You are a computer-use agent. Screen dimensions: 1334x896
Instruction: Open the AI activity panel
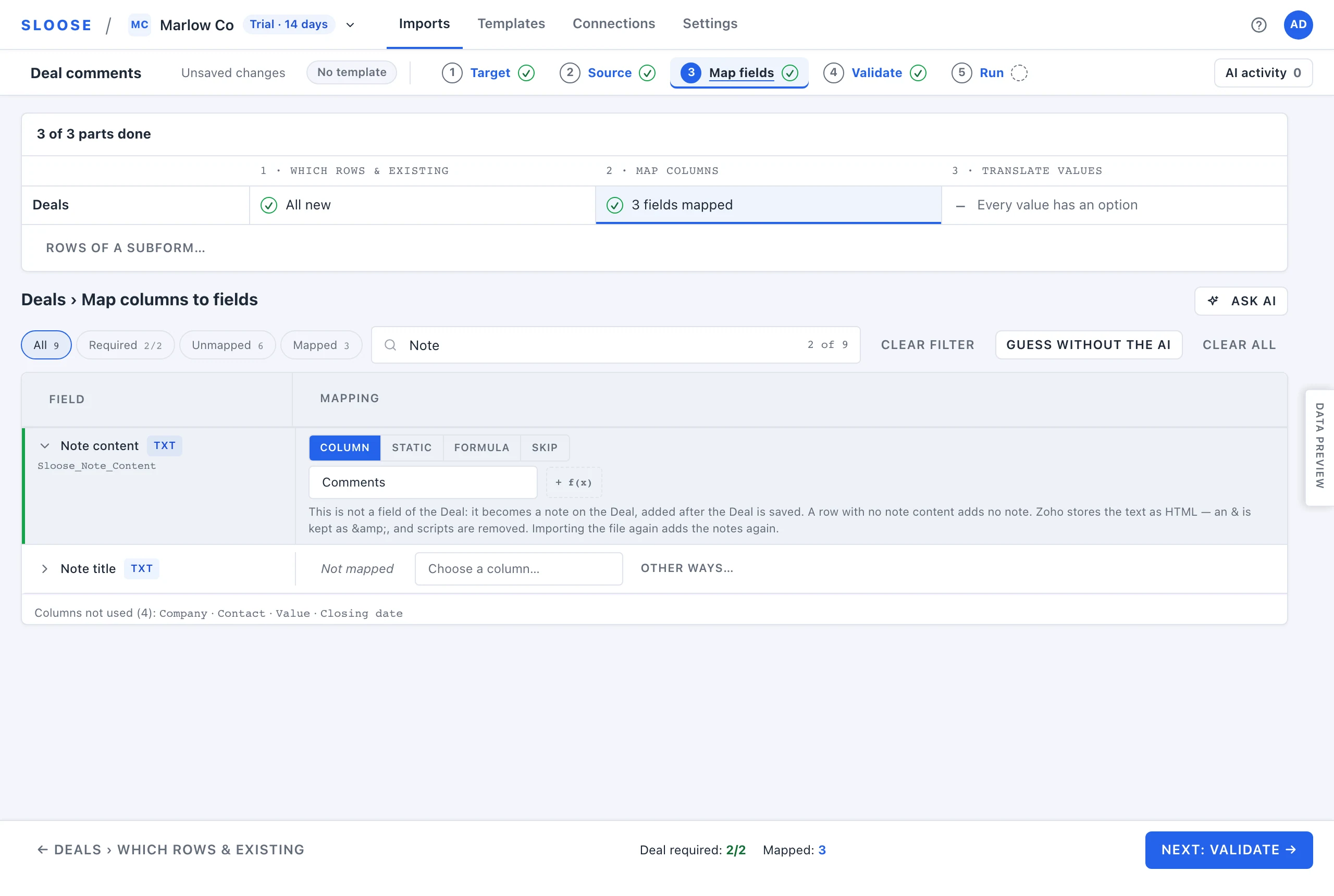[1263, 72]
